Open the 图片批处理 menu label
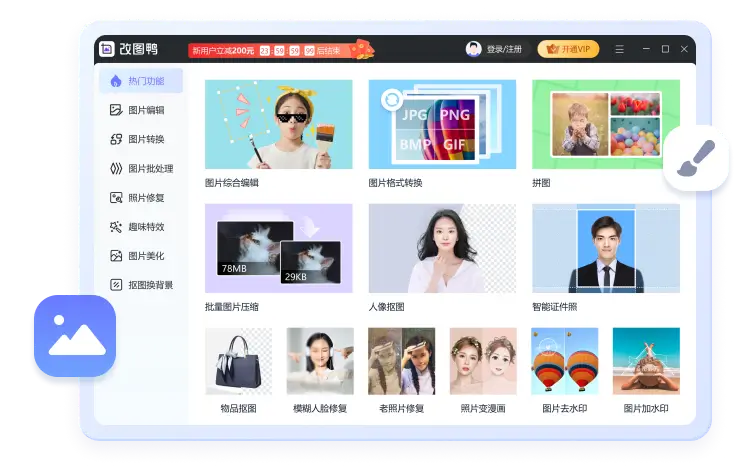 pyautogui.click(x=150, y=169)
